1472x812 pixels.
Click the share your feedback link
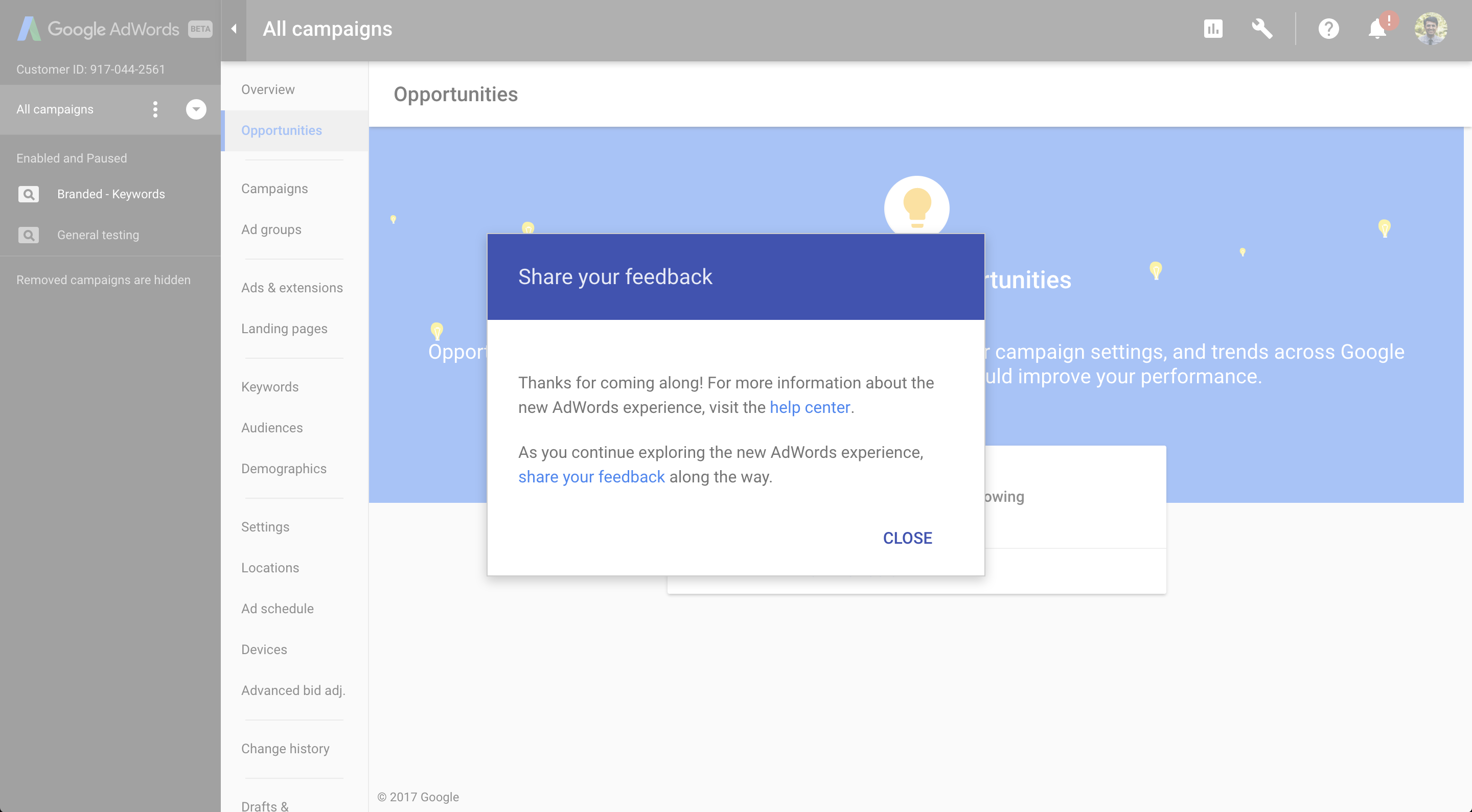pyautogui.click(x=591, y=477)
